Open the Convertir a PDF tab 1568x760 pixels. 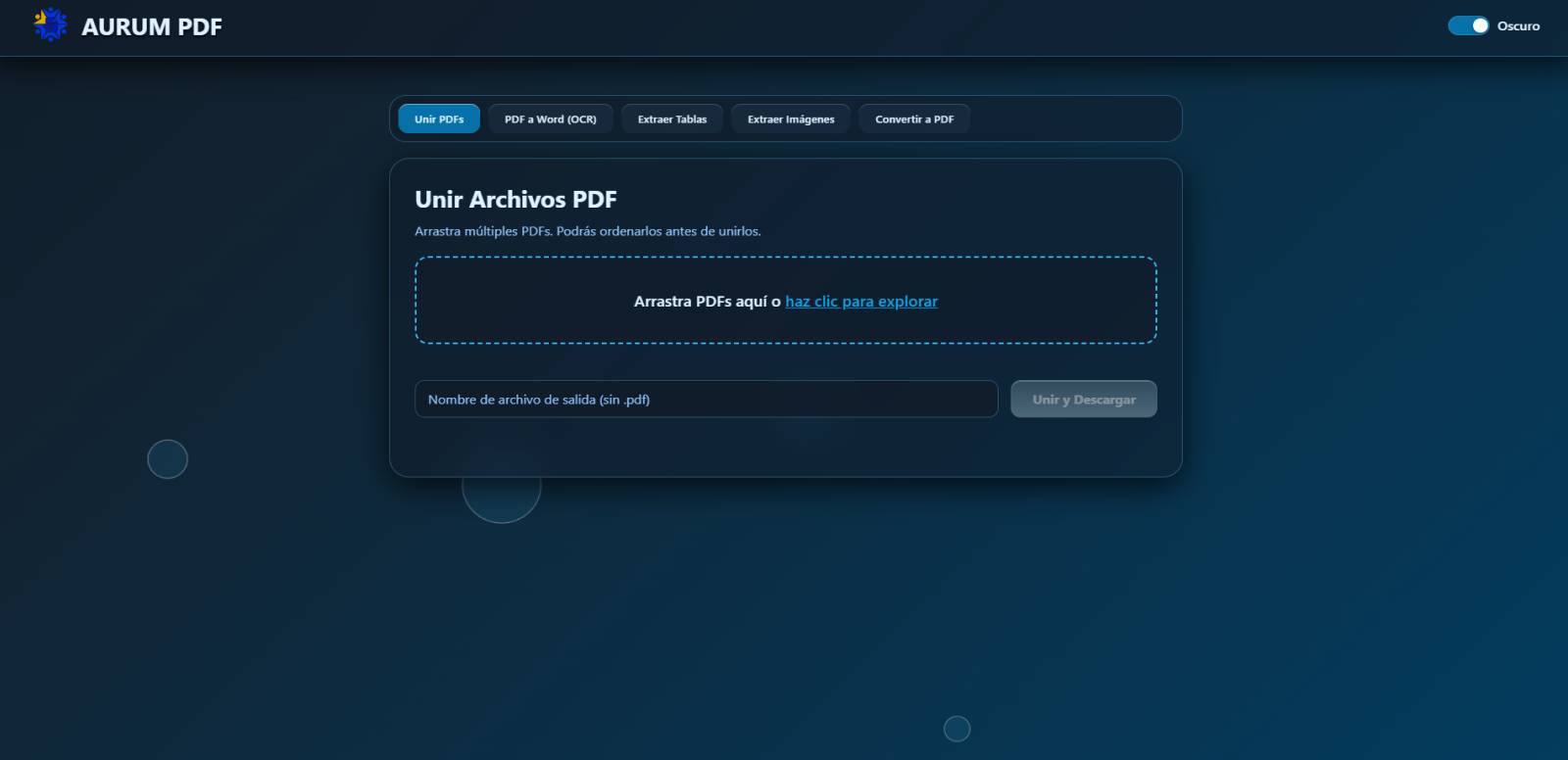coord(914,119)
